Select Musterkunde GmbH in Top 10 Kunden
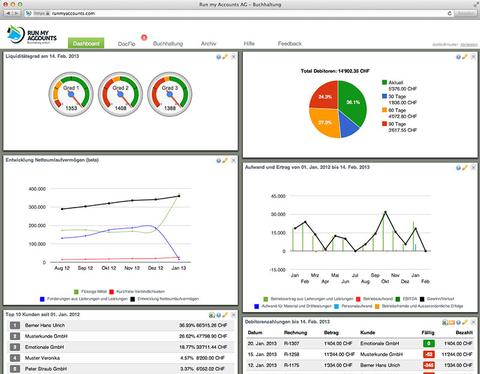The width and height of the screenshot is (480, 374). pos(120,336)
